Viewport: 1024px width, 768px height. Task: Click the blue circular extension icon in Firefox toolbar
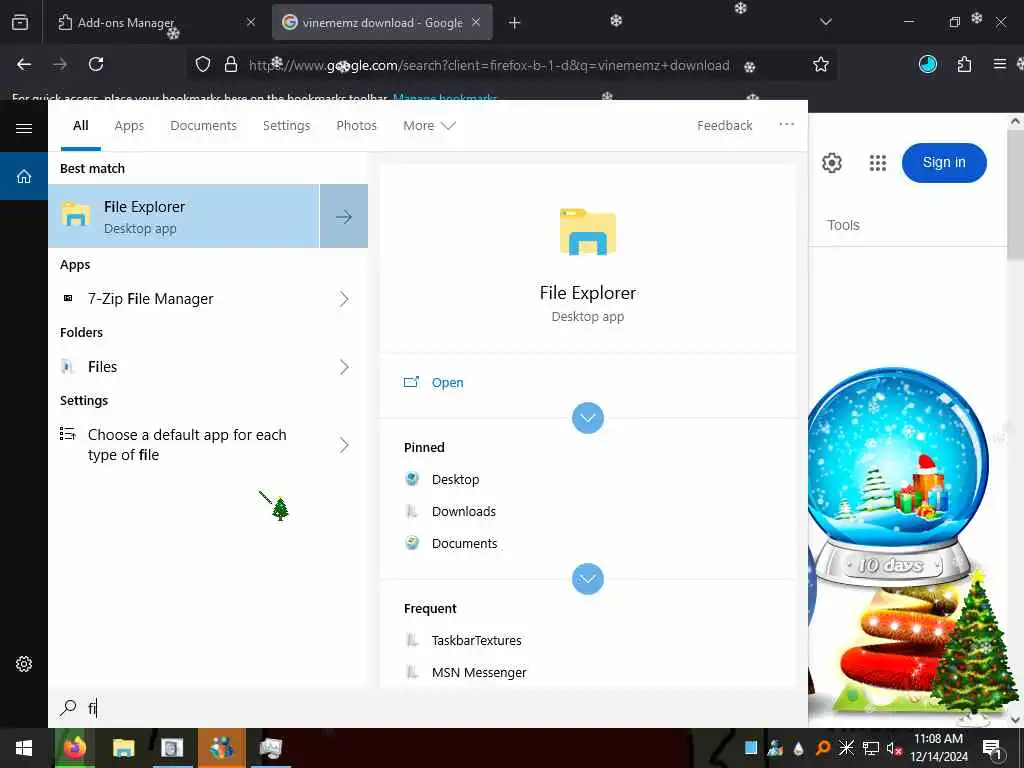(928, 64)
